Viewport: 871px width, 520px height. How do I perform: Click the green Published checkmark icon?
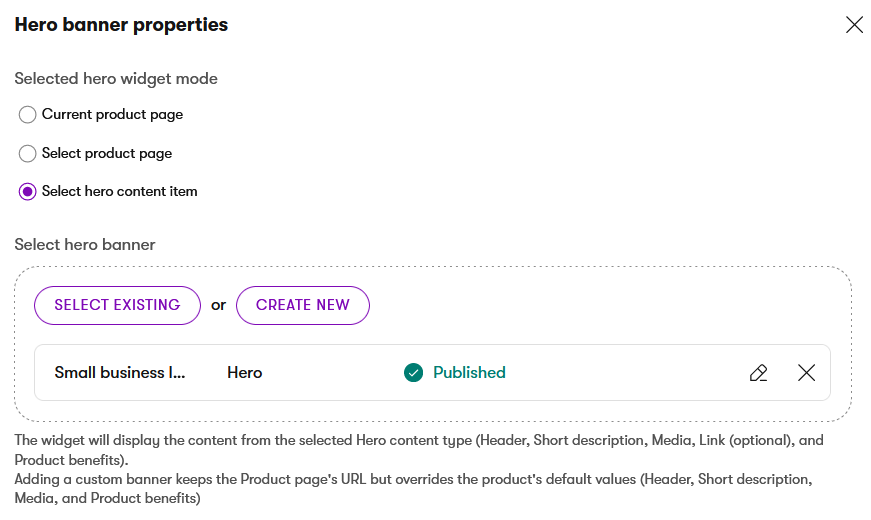click(413, 372)
